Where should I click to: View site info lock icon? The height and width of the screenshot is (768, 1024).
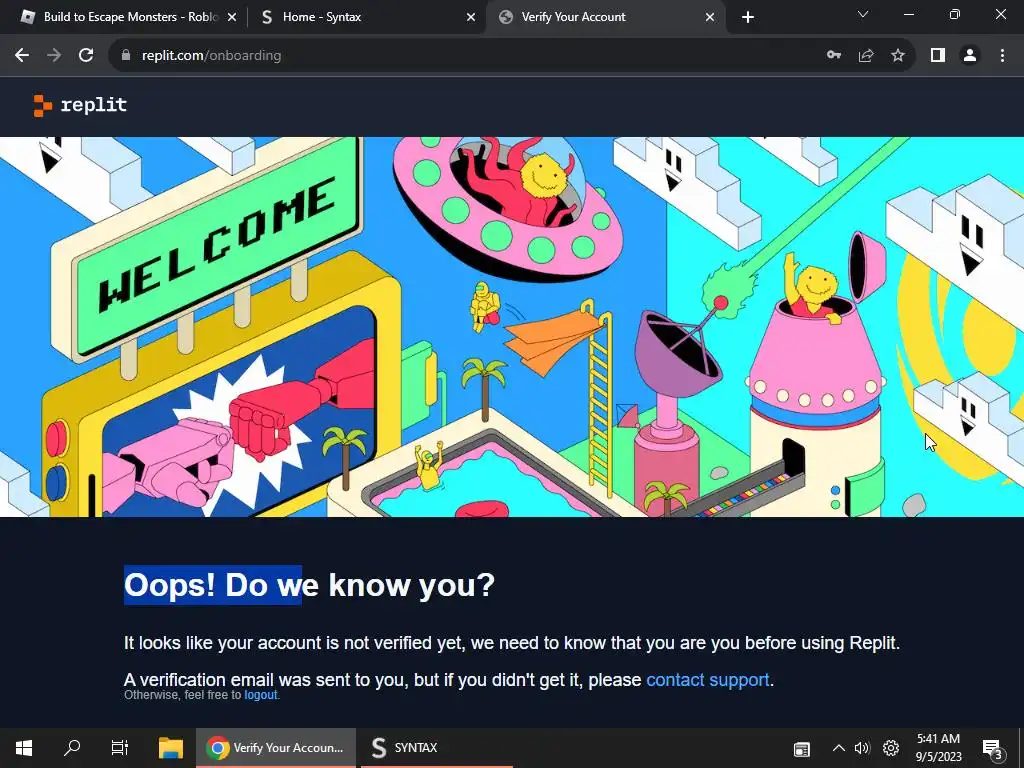[126, 56]
